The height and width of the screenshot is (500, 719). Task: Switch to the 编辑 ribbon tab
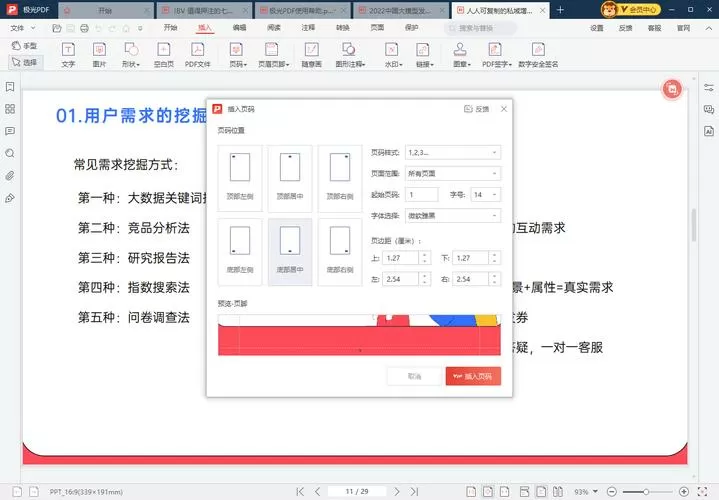[x=239, y=28]
